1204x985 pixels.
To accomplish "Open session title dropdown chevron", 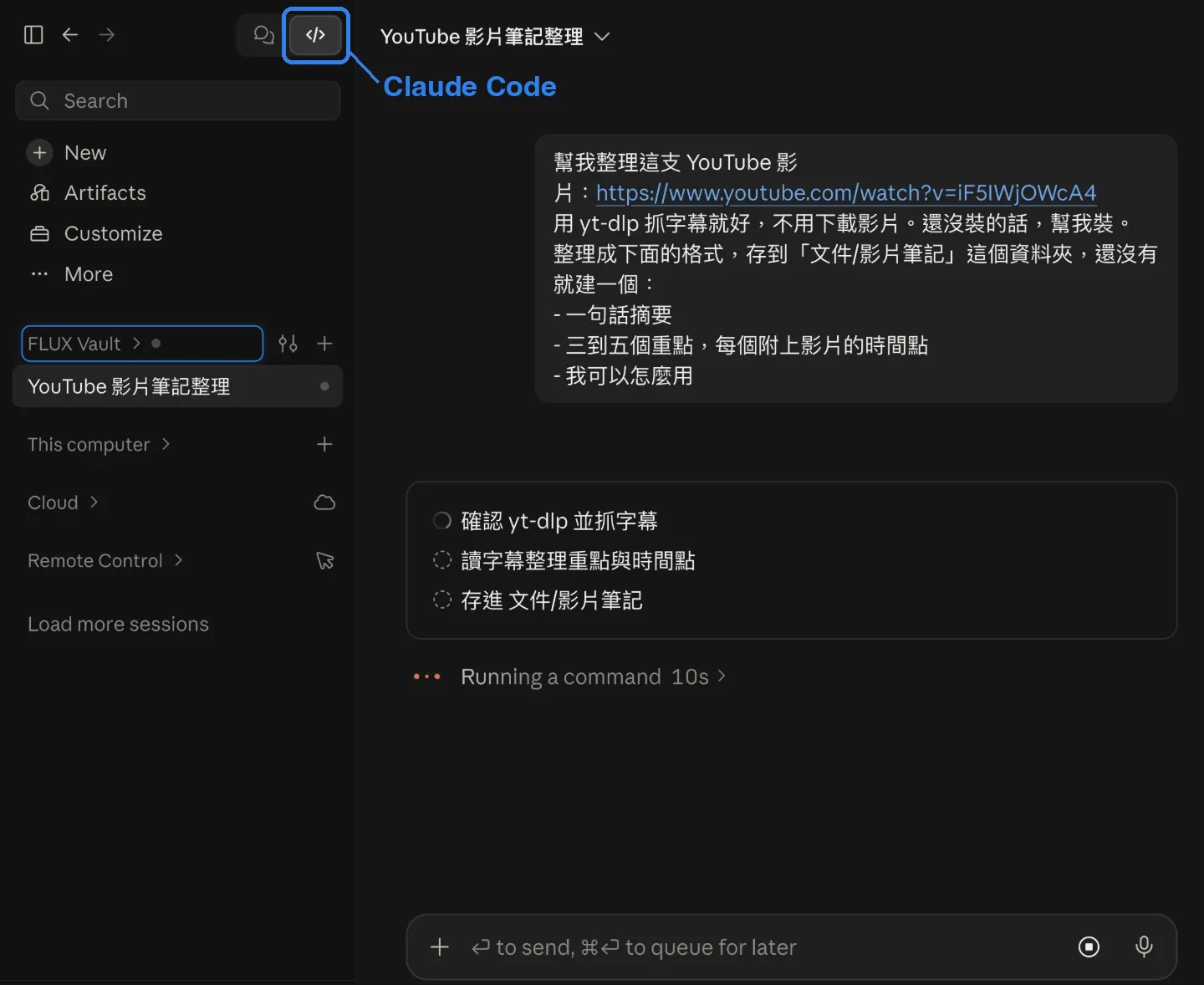I will point(602,37).
